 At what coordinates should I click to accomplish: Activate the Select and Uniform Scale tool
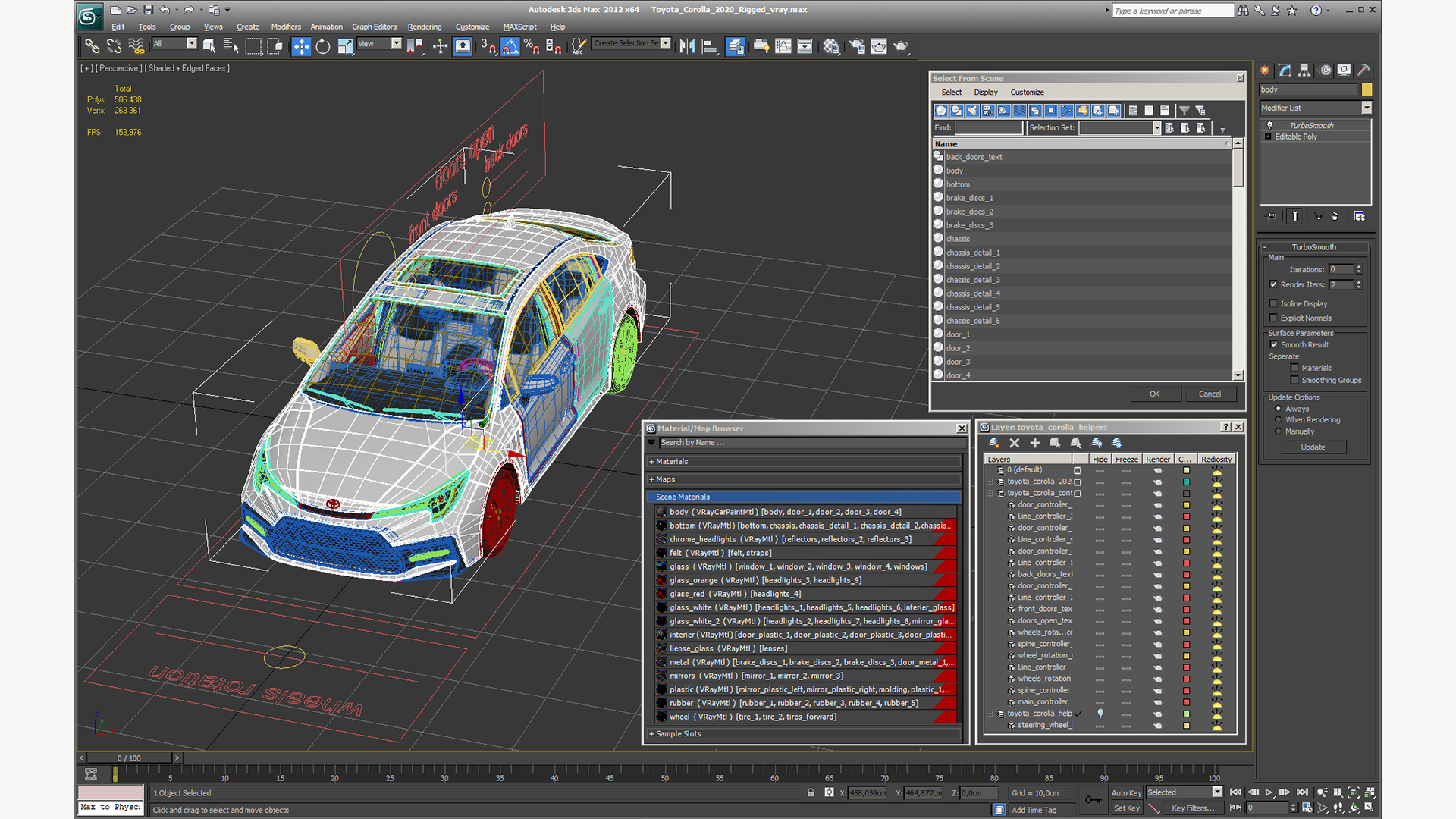[x=345, y=46]
